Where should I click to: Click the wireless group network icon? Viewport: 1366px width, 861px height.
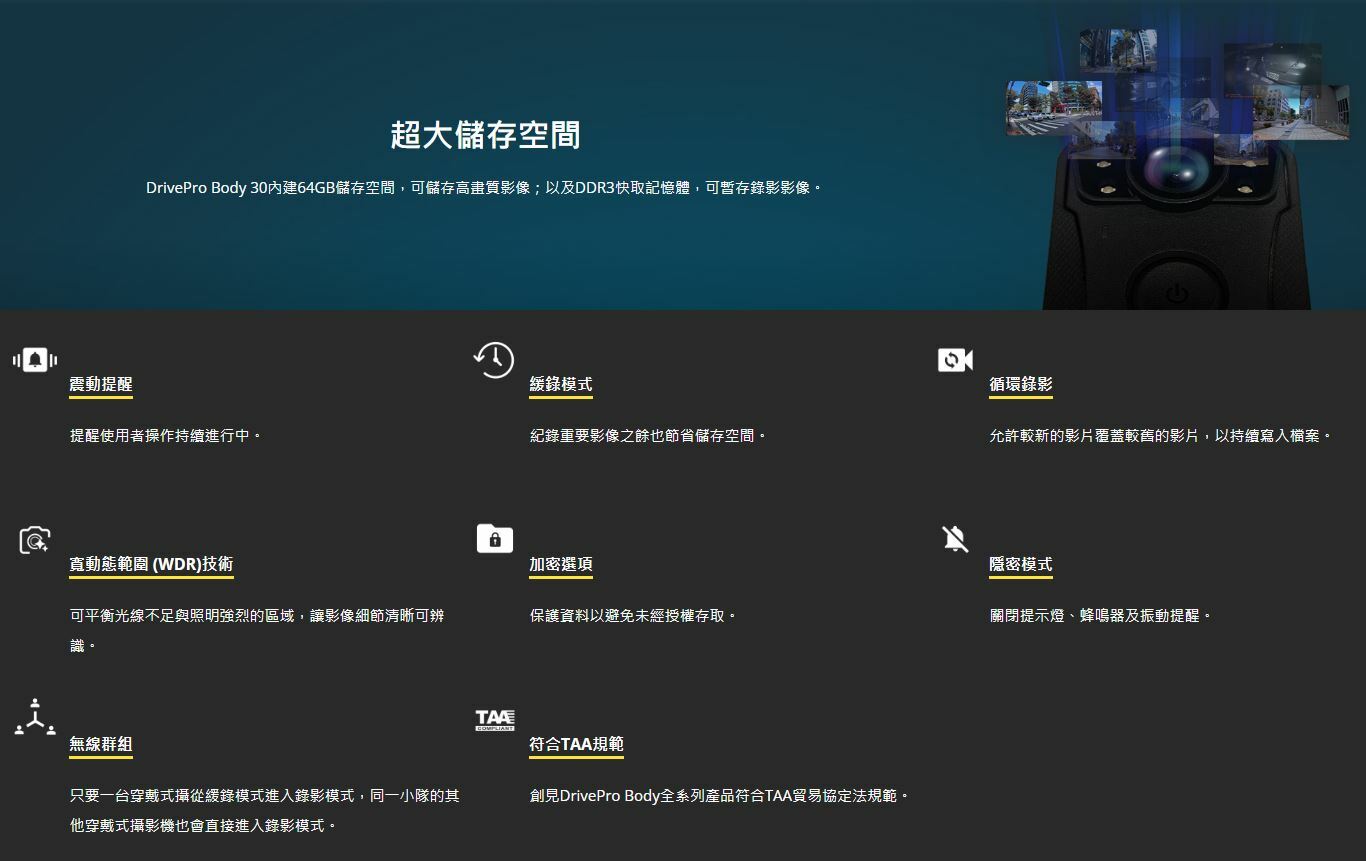coord(35,717)
